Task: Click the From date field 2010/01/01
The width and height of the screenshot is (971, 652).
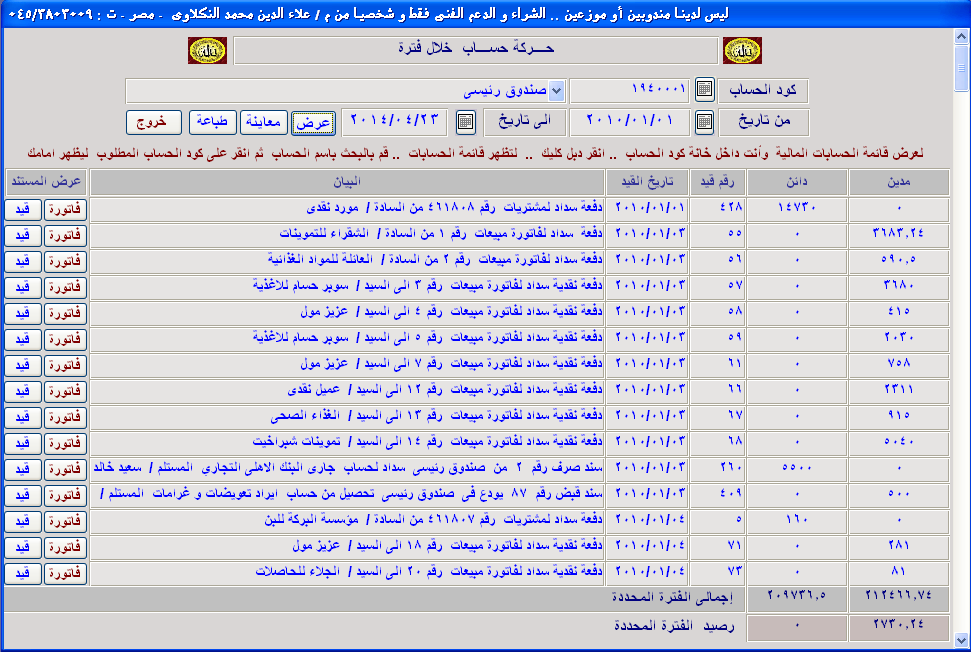Action: tap(629, 122)
